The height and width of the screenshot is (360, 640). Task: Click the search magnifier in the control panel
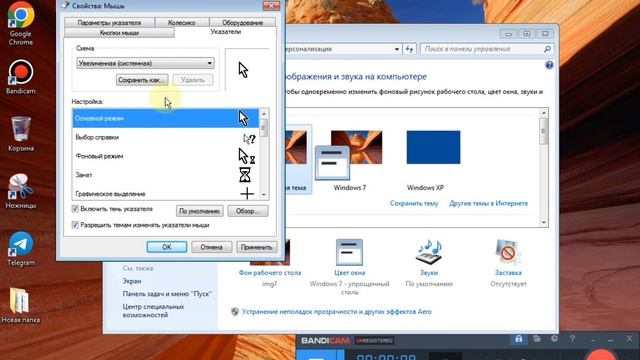click(x=547, y=49)
